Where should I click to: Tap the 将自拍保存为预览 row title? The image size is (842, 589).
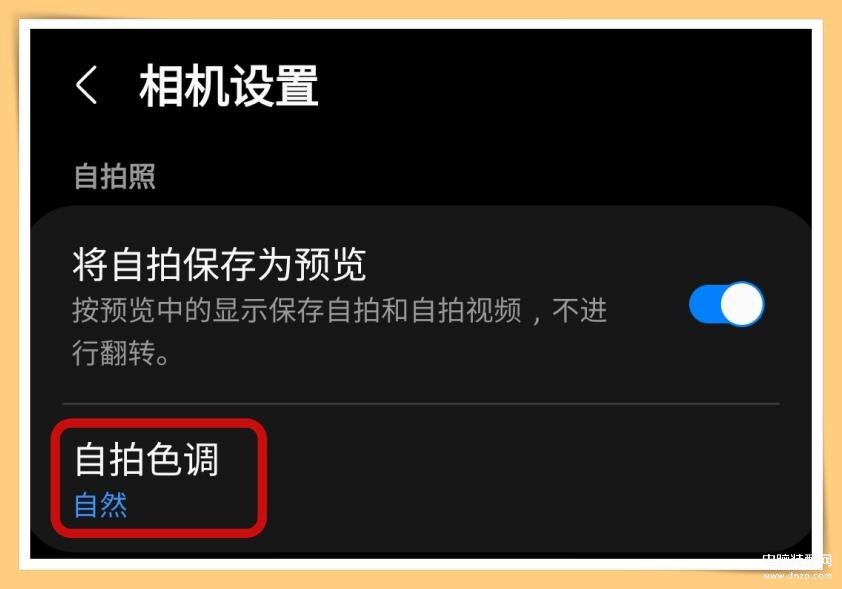[x=219, y=265]
